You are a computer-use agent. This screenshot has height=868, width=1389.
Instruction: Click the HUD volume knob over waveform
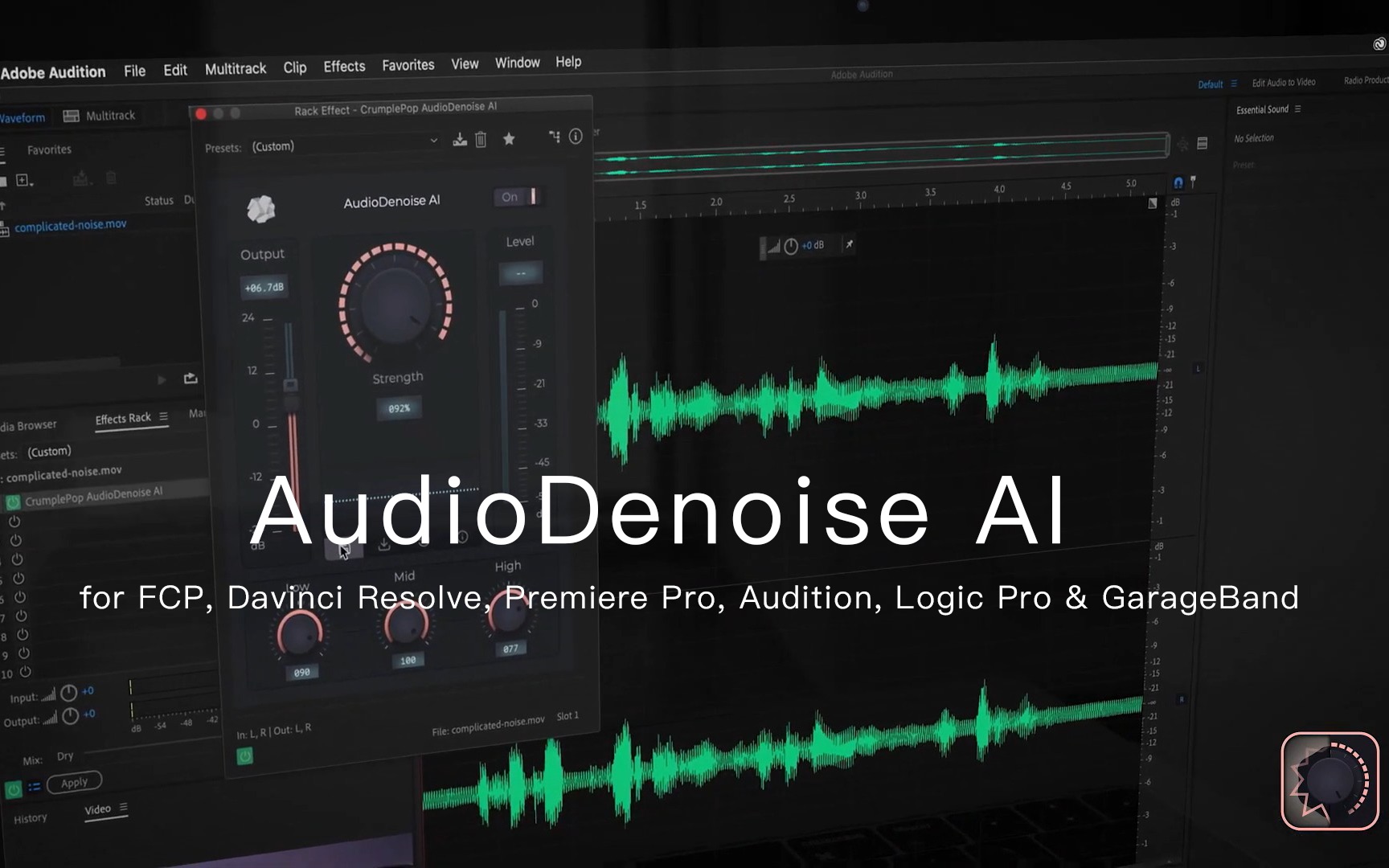791,246
